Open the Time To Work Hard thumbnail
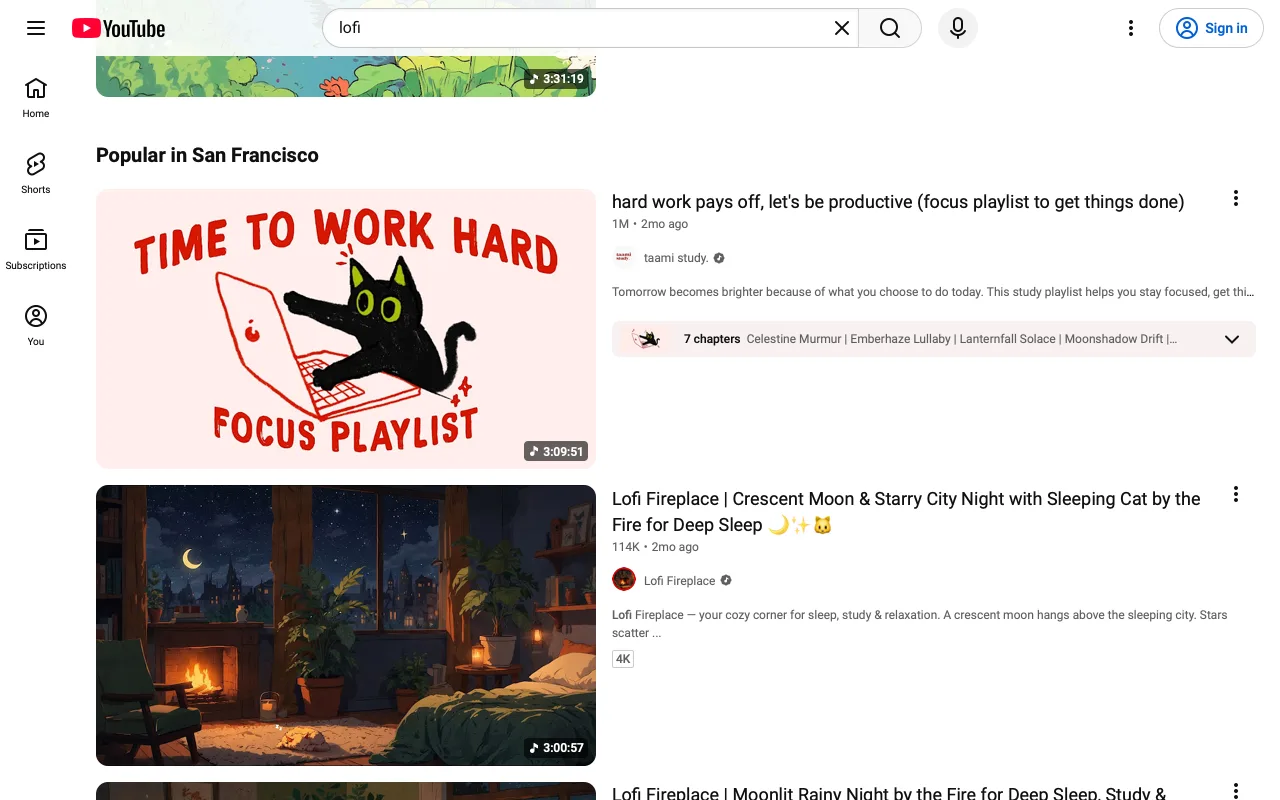The image size is (1280, 800). [346, 328]
